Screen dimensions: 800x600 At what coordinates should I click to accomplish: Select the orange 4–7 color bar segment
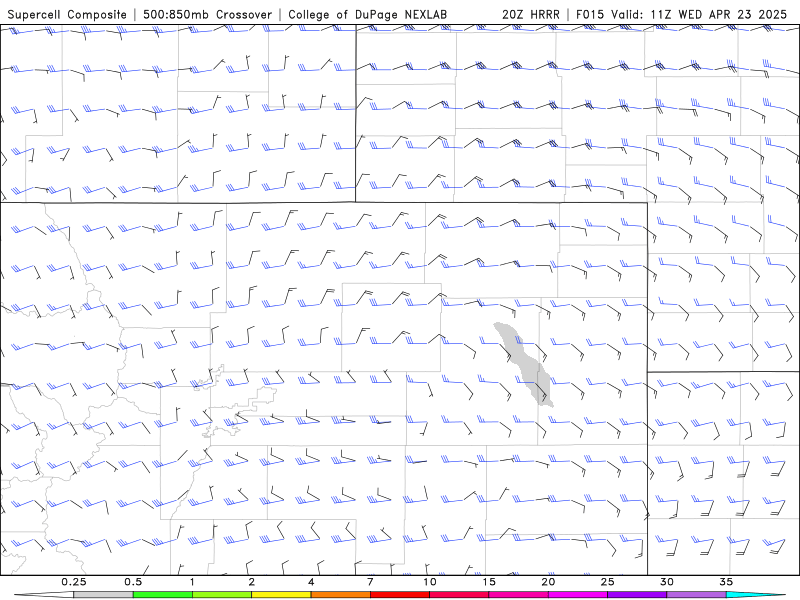click(x=340, y=595)
